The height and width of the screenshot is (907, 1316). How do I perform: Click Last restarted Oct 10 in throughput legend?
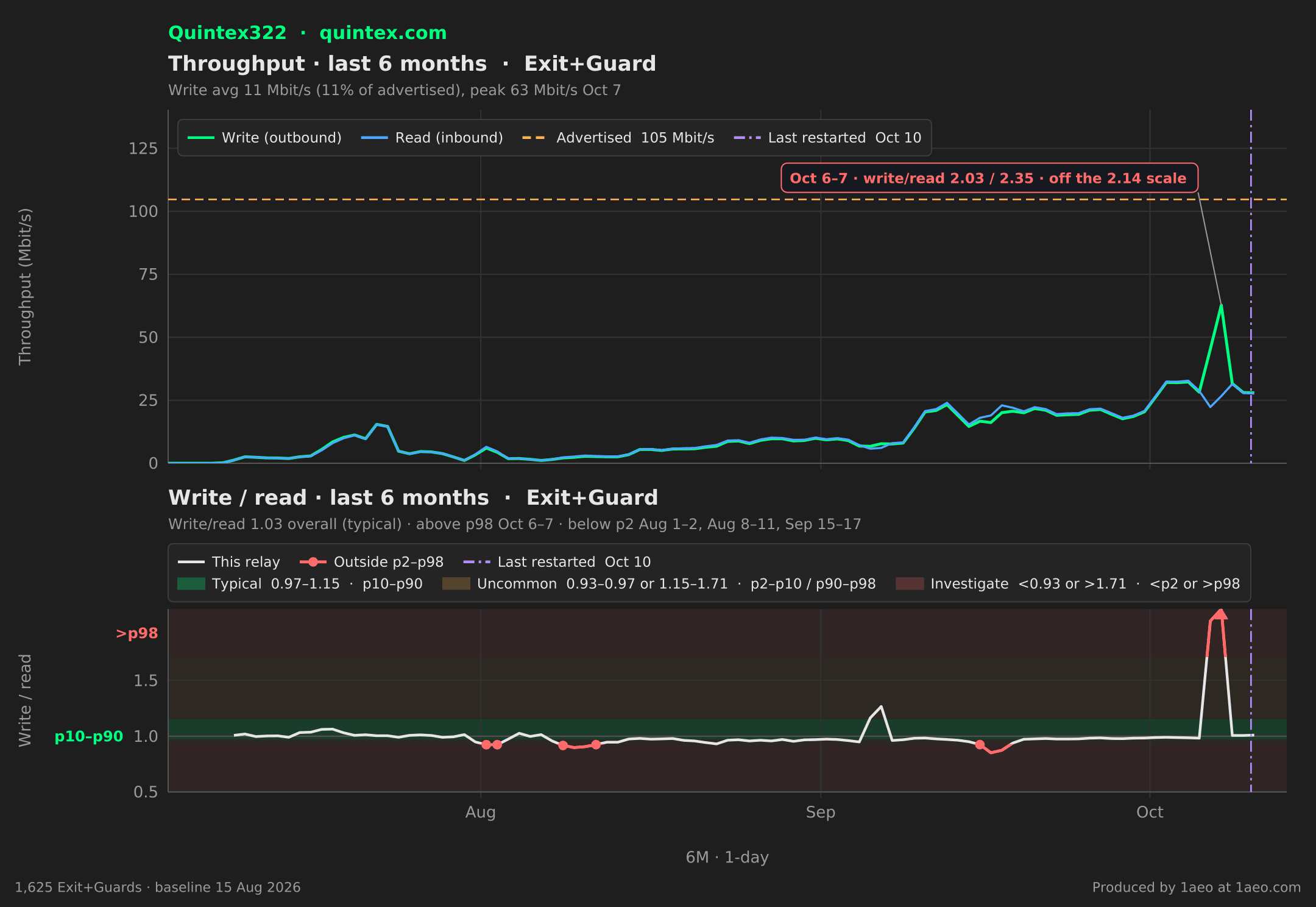coord(827,138)
